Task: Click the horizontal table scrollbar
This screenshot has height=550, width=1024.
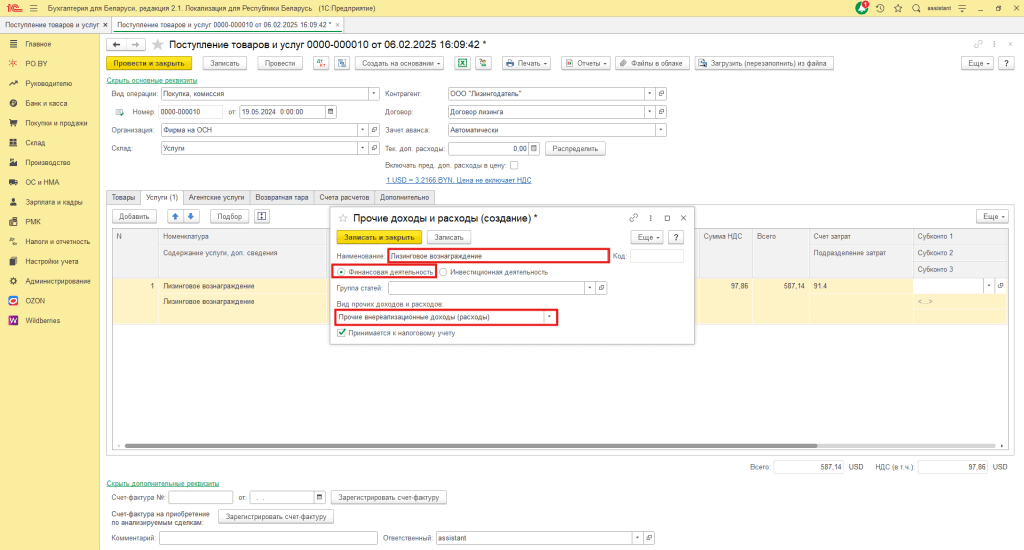Action: pyautogui.click(x=470, y=445)
